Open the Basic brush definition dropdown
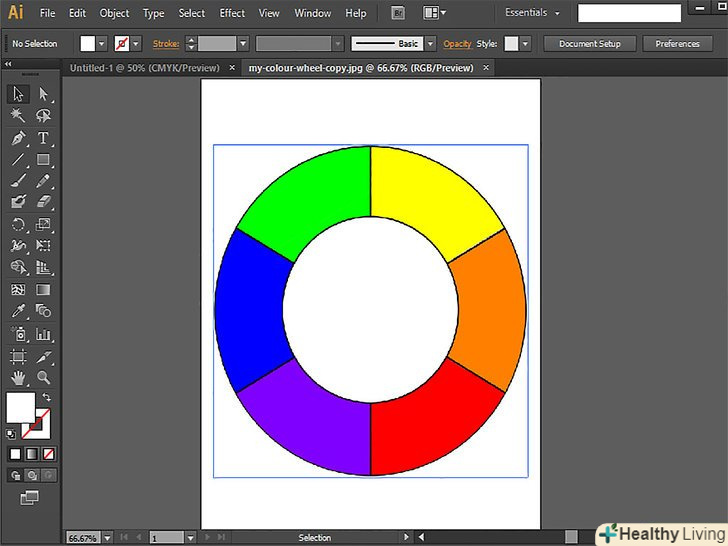This screenshot has height=546, width=728. pyautogui.click(x=430, y=44)
